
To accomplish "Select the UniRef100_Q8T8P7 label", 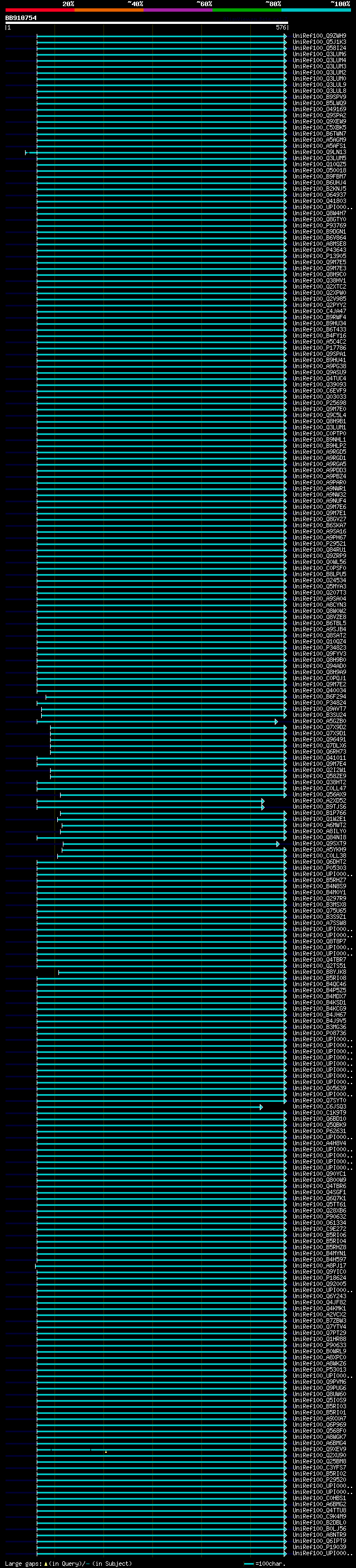I will pyautogui.click(x=319, y=942).
